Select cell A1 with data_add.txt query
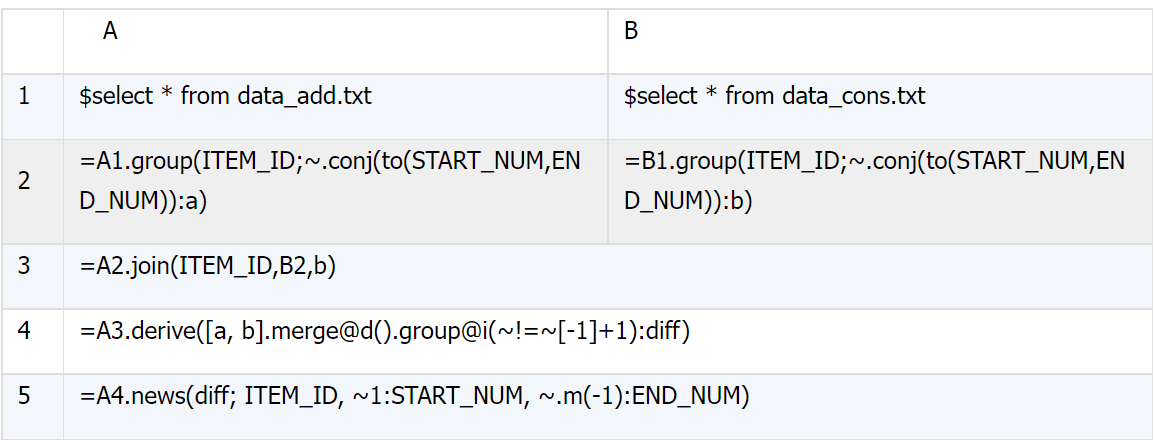The width and height of the screenshot is (1155, 441). pyautogui.click(x=336, y=107)
